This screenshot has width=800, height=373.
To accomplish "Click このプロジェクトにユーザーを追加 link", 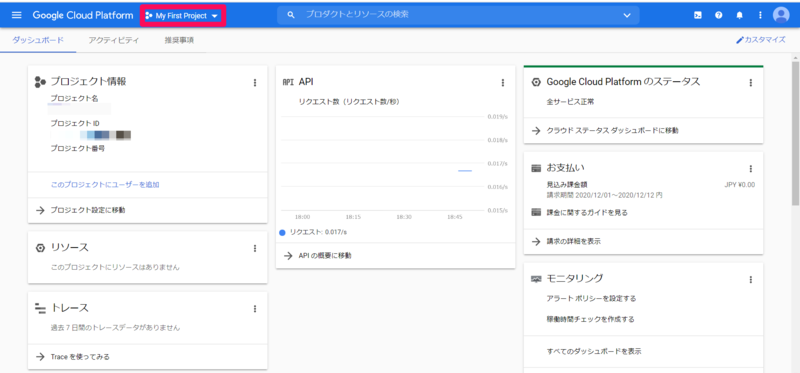I will coord(105,185).
